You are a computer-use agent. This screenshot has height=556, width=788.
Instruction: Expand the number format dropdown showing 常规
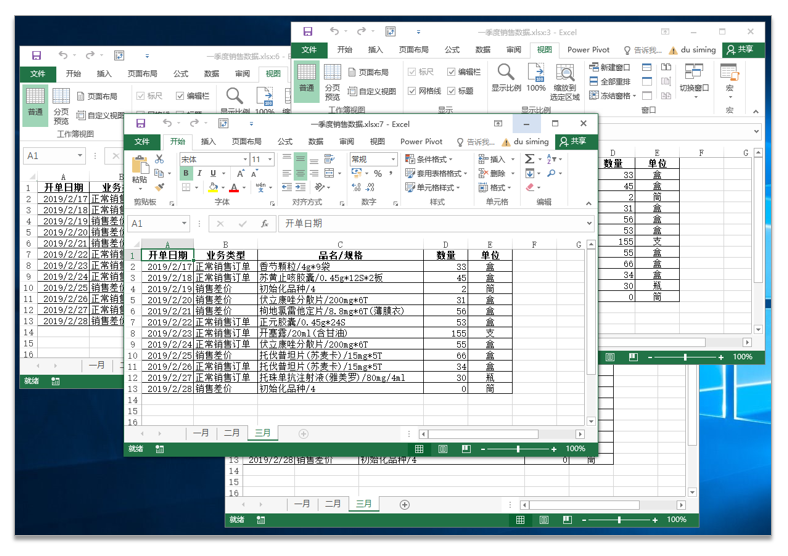[x=393, y=159]
